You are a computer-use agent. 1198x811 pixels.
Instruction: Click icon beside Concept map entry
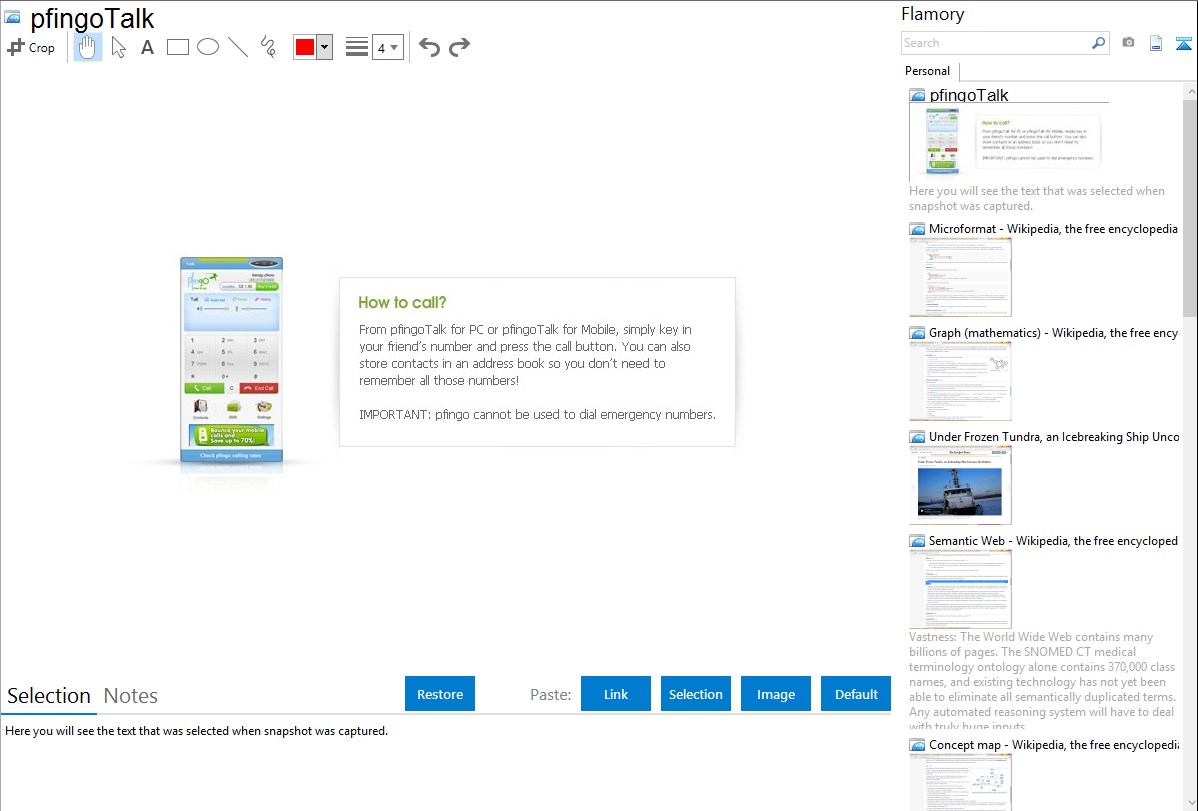coord(918,745)
